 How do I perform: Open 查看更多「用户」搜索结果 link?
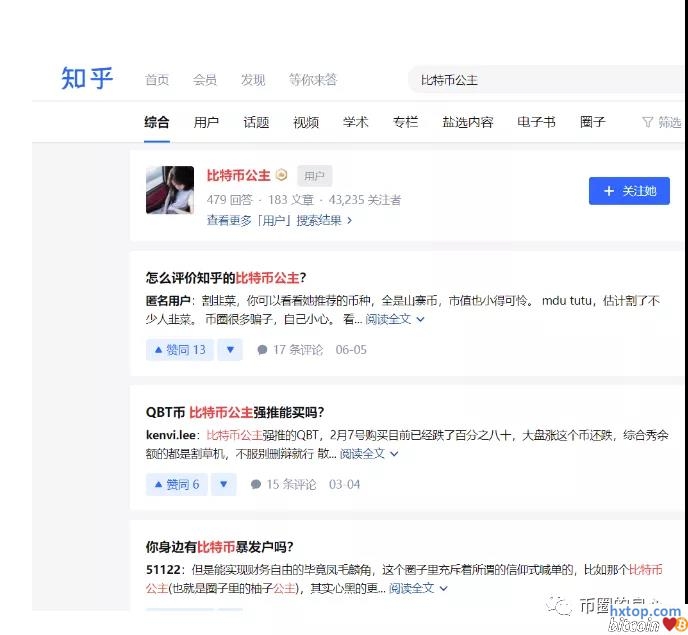coord(279,220)
